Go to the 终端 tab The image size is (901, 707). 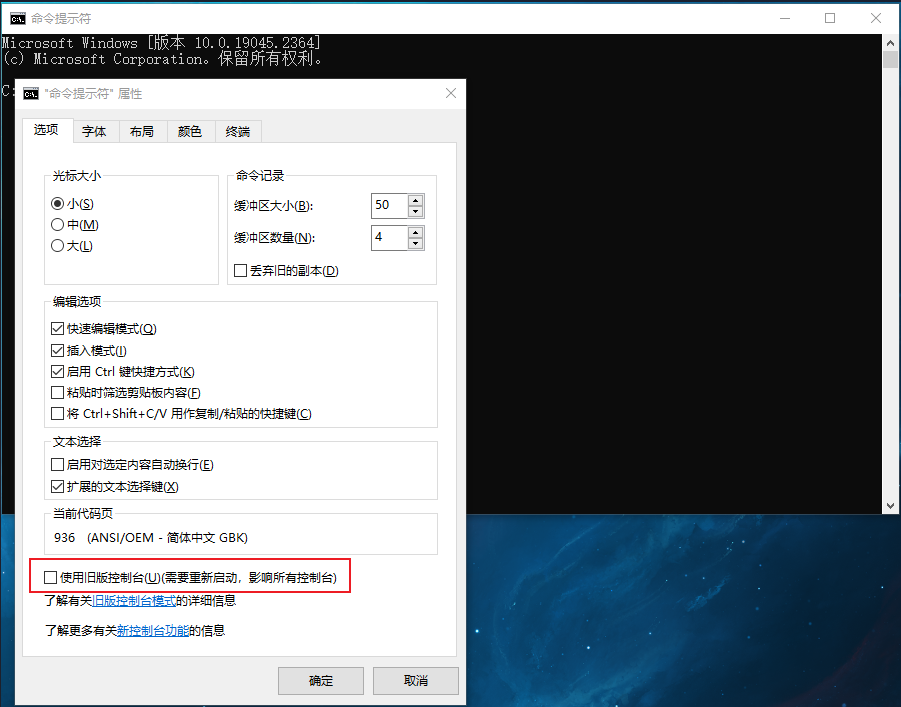click(238, 131)
